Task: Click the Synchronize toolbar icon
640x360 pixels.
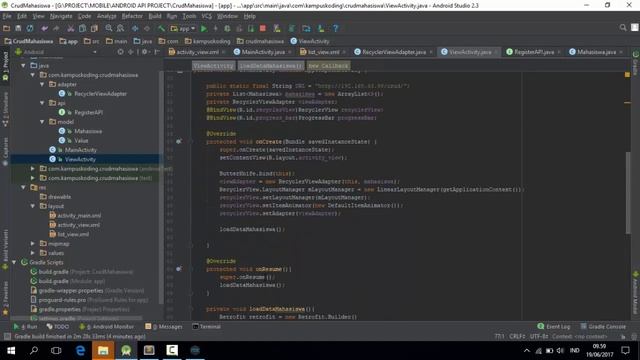Action: [30, 28]
